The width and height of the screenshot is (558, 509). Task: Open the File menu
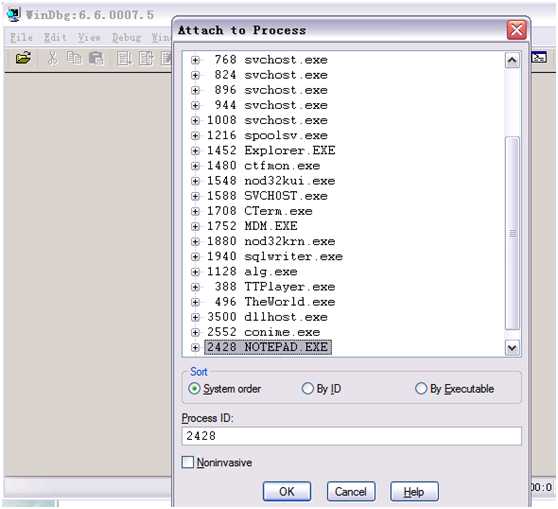pyautogui.click(x=21, y=37)
